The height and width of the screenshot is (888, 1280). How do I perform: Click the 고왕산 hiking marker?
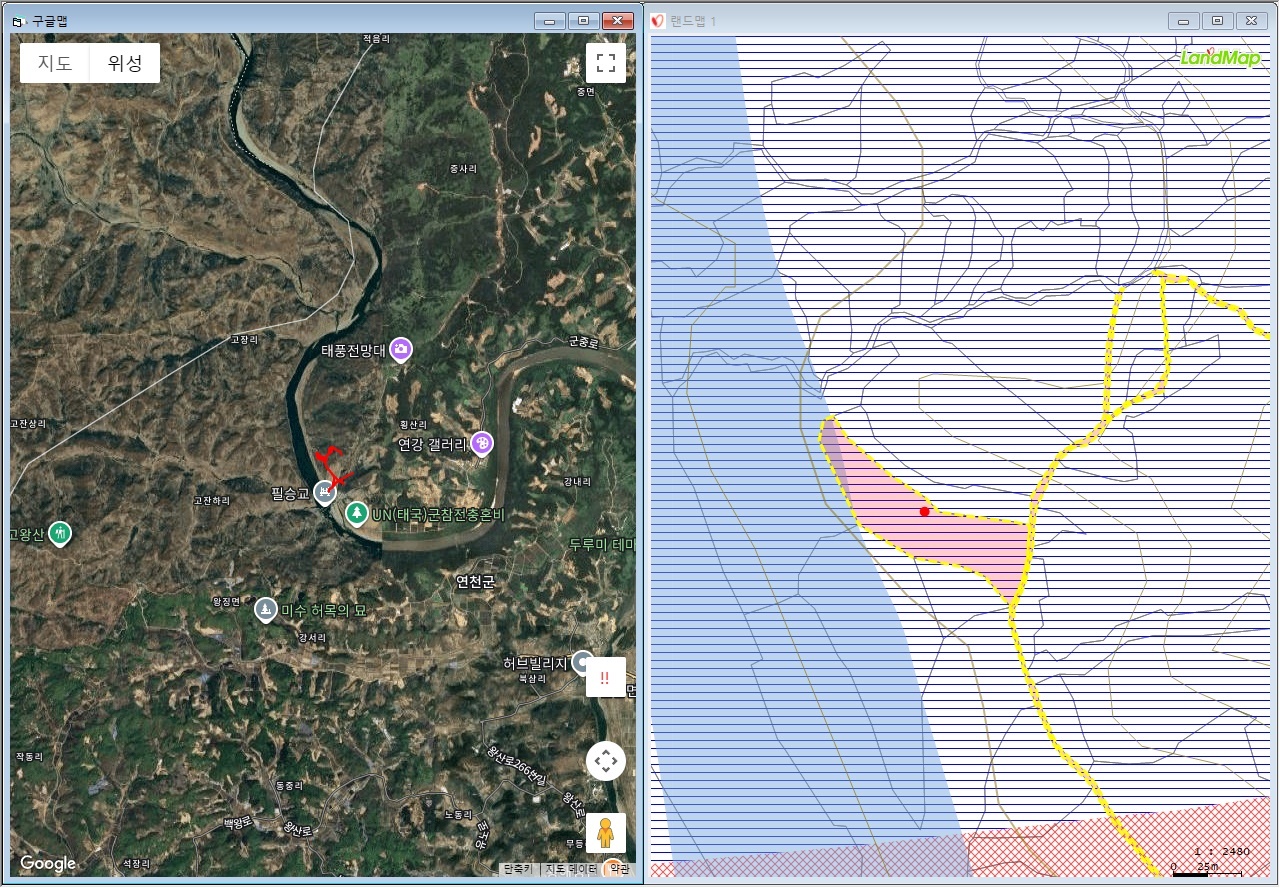click(61, 533)
